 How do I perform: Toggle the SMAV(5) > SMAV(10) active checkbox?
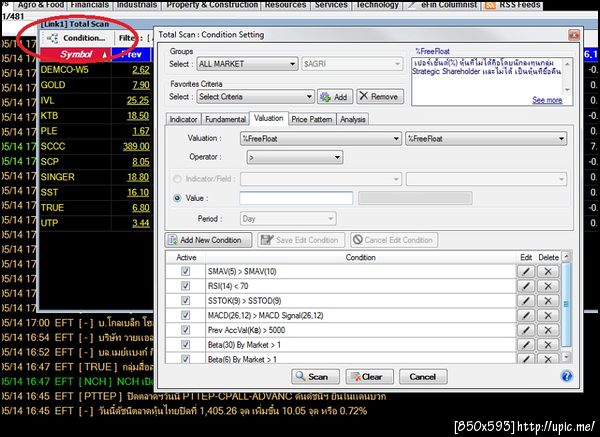186,271
